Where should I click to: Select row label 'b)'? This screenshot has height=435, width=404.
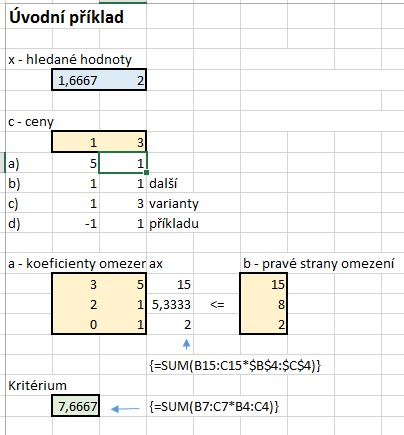(14, 184)
